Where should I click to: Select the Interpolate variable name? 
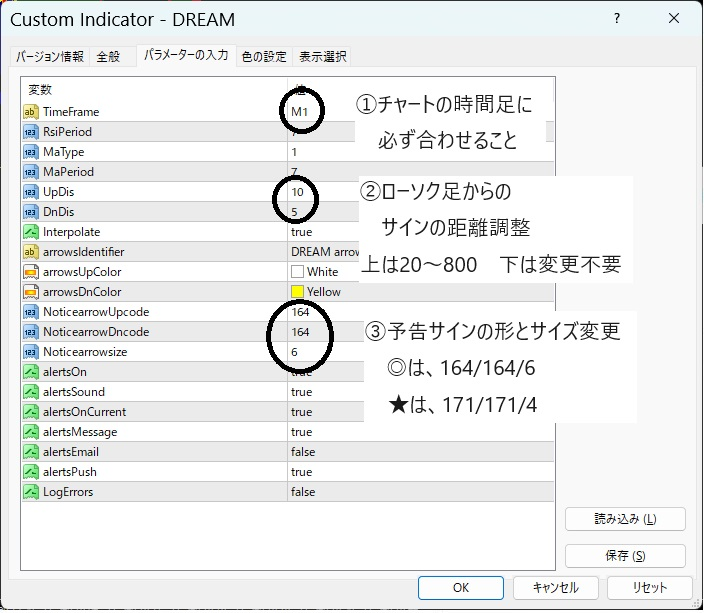click(x=71, y=232)
